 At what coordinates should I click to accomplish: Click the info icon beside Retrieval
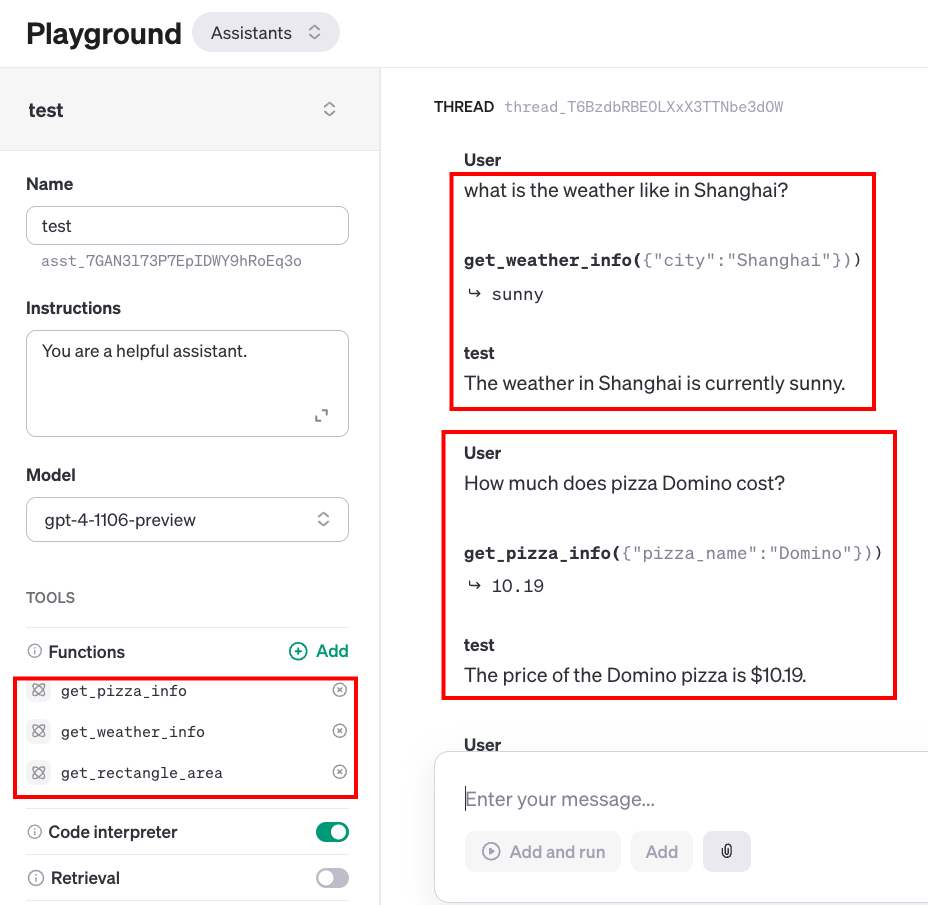(35, 878)
